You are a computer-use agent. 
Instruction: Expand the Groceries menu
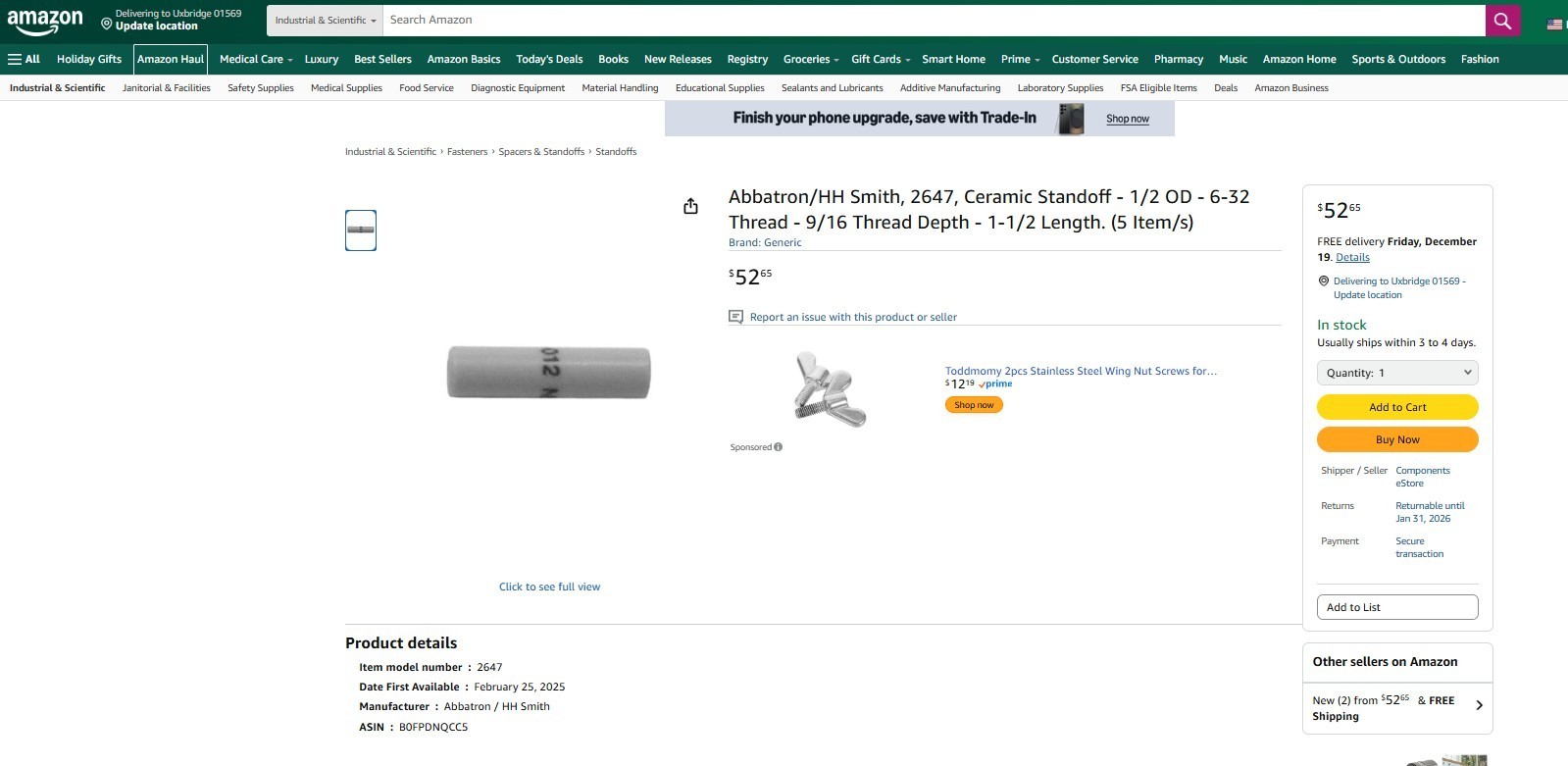point(811,59)
